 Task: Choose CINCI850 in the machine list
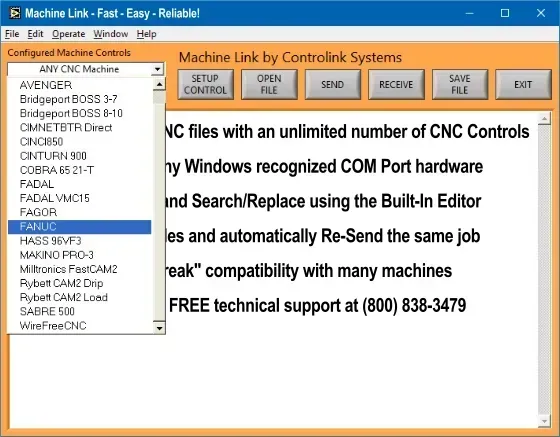(x=79, y=141)
